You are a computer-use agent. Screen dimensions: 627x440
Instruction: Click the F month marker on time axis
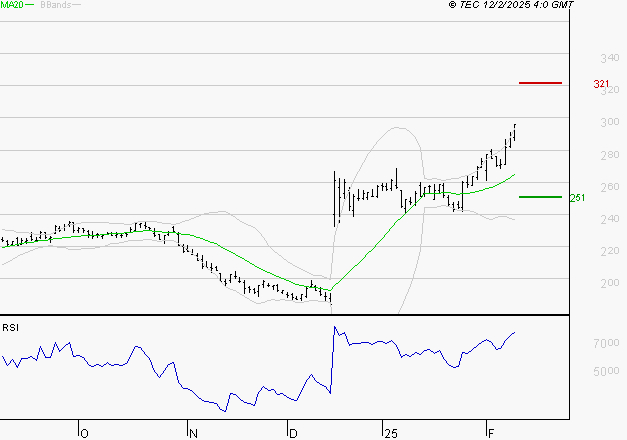coord(491,434)
